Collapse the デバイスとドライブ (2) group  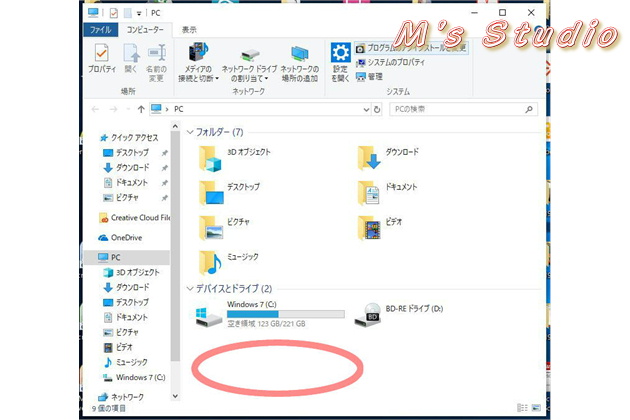[x=190, y=289]
